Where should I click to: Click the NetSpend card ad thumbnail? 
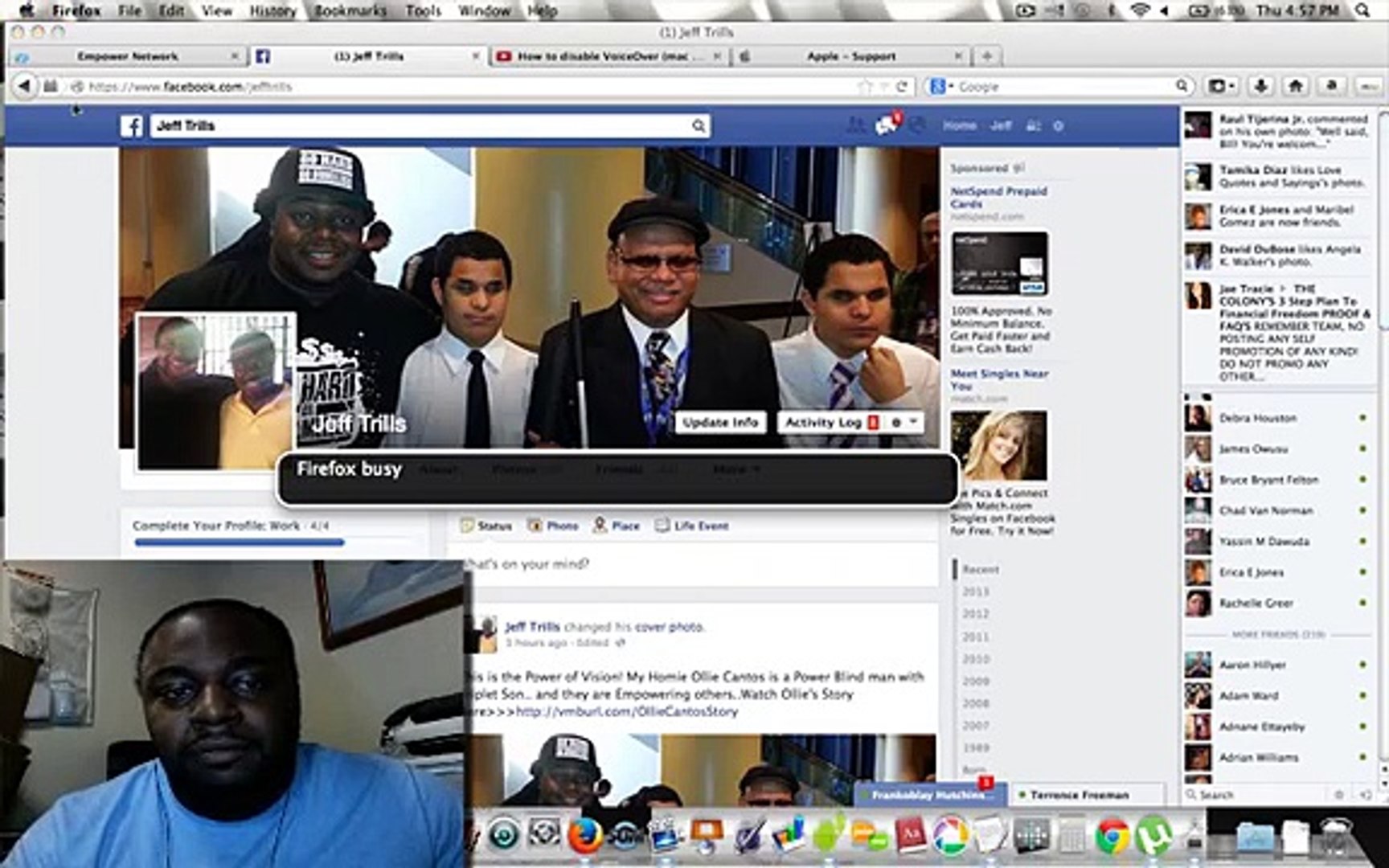pyautogui.click(x=999, y=264)
